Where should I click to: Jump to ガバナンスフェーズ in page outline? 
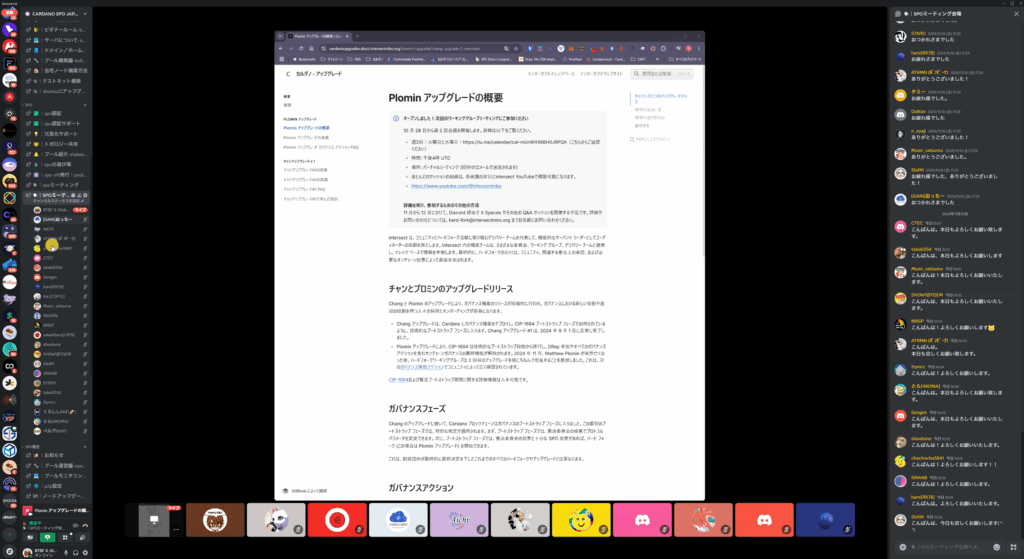[648, 110]
